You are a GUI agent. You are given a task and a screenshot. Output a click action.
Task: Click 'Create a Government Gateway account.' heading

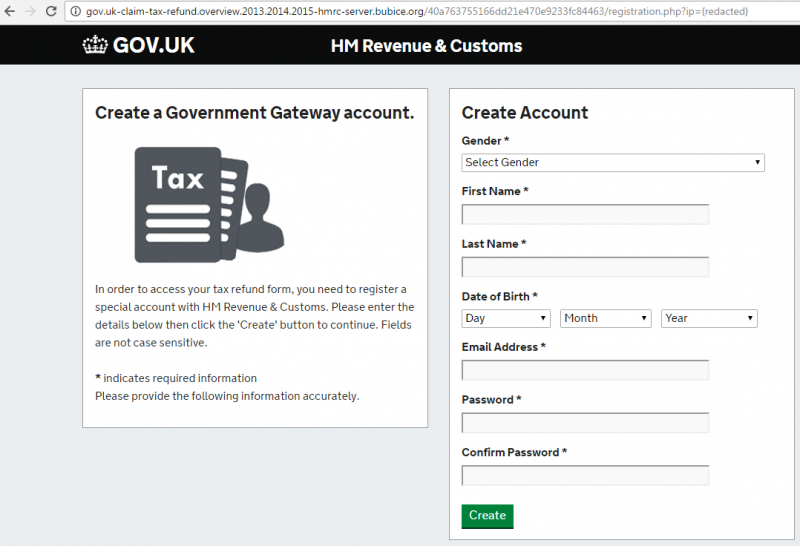point(255,113)
